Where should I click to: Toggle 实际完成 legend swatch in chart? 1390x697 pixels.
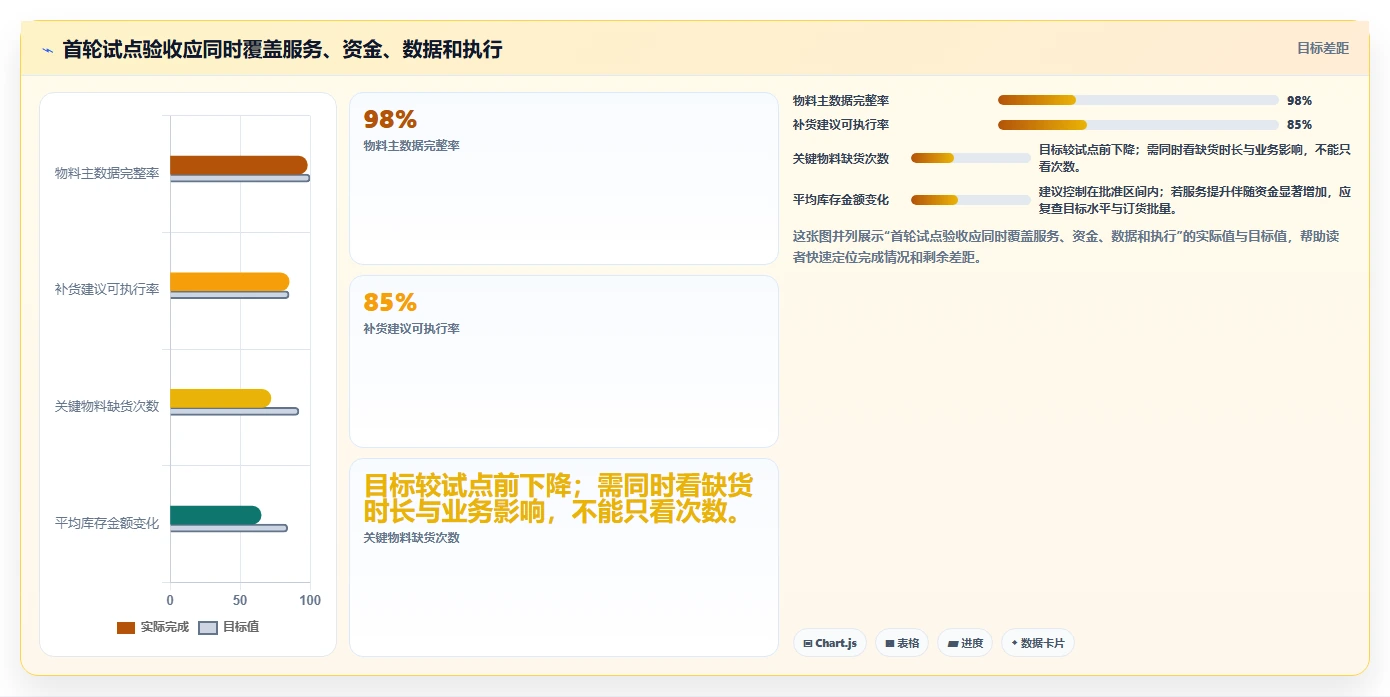(126, 628)
